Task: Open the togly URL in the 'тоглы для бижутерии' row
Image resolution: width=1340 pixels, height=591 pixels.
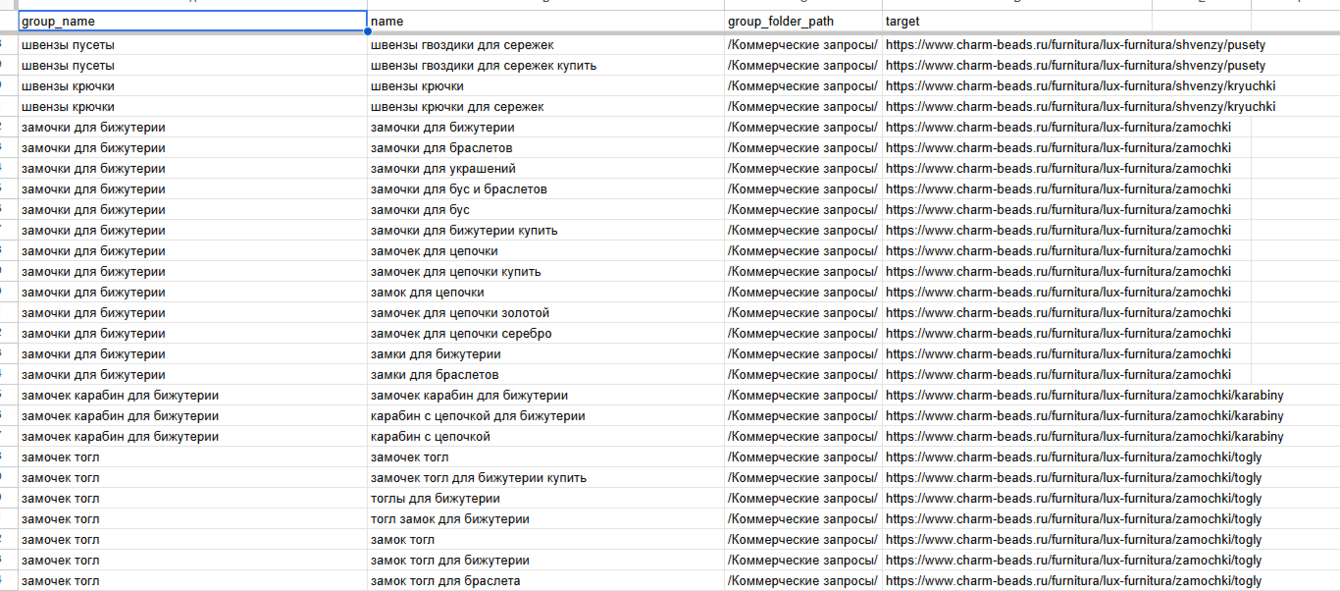Action: click(1074, 498)
